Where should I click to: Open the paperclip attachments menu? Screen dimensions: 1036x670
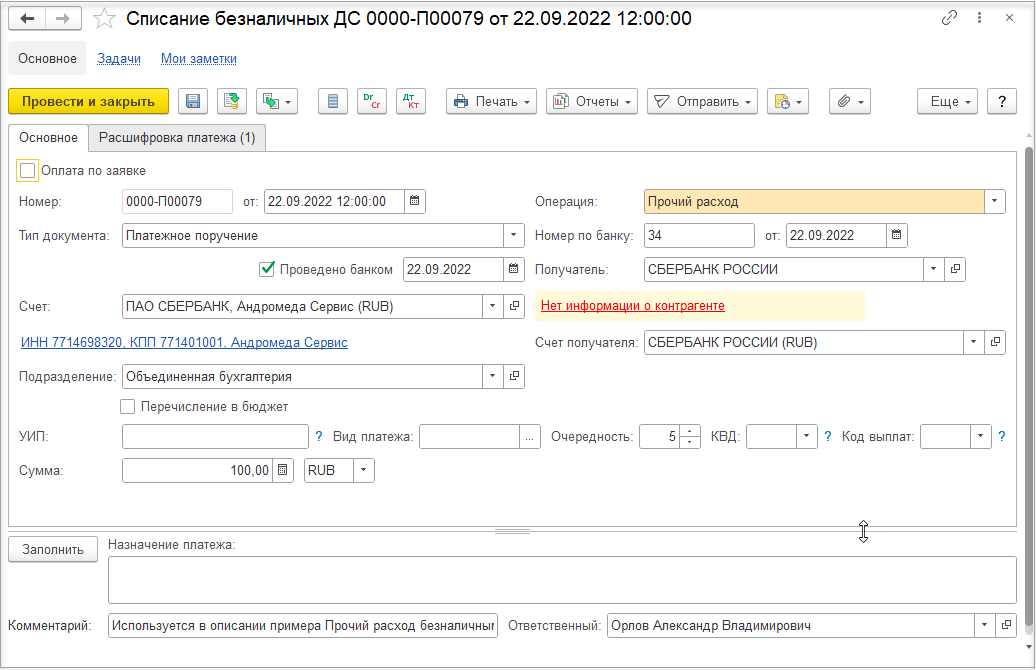(x=850, y=101)
